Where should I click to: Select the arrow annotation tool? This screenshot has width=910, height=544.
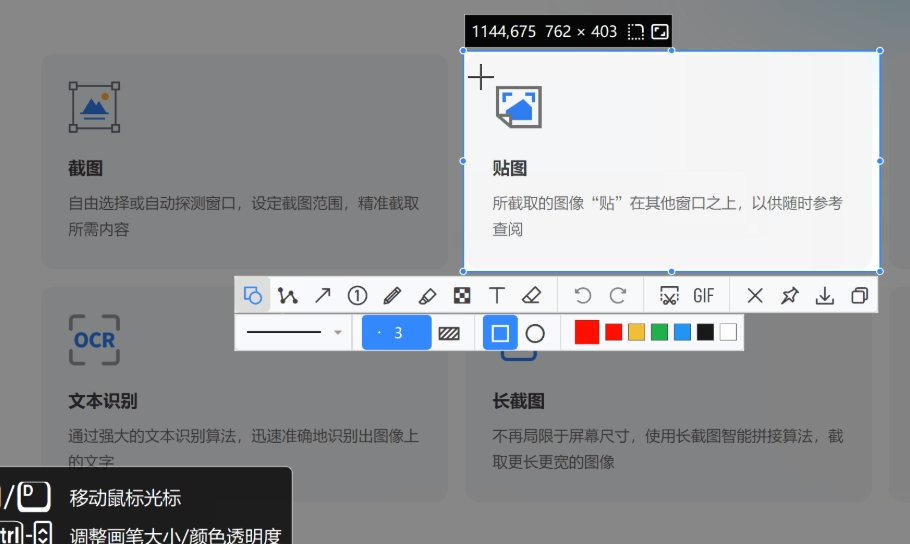click(x=323, y=295)
